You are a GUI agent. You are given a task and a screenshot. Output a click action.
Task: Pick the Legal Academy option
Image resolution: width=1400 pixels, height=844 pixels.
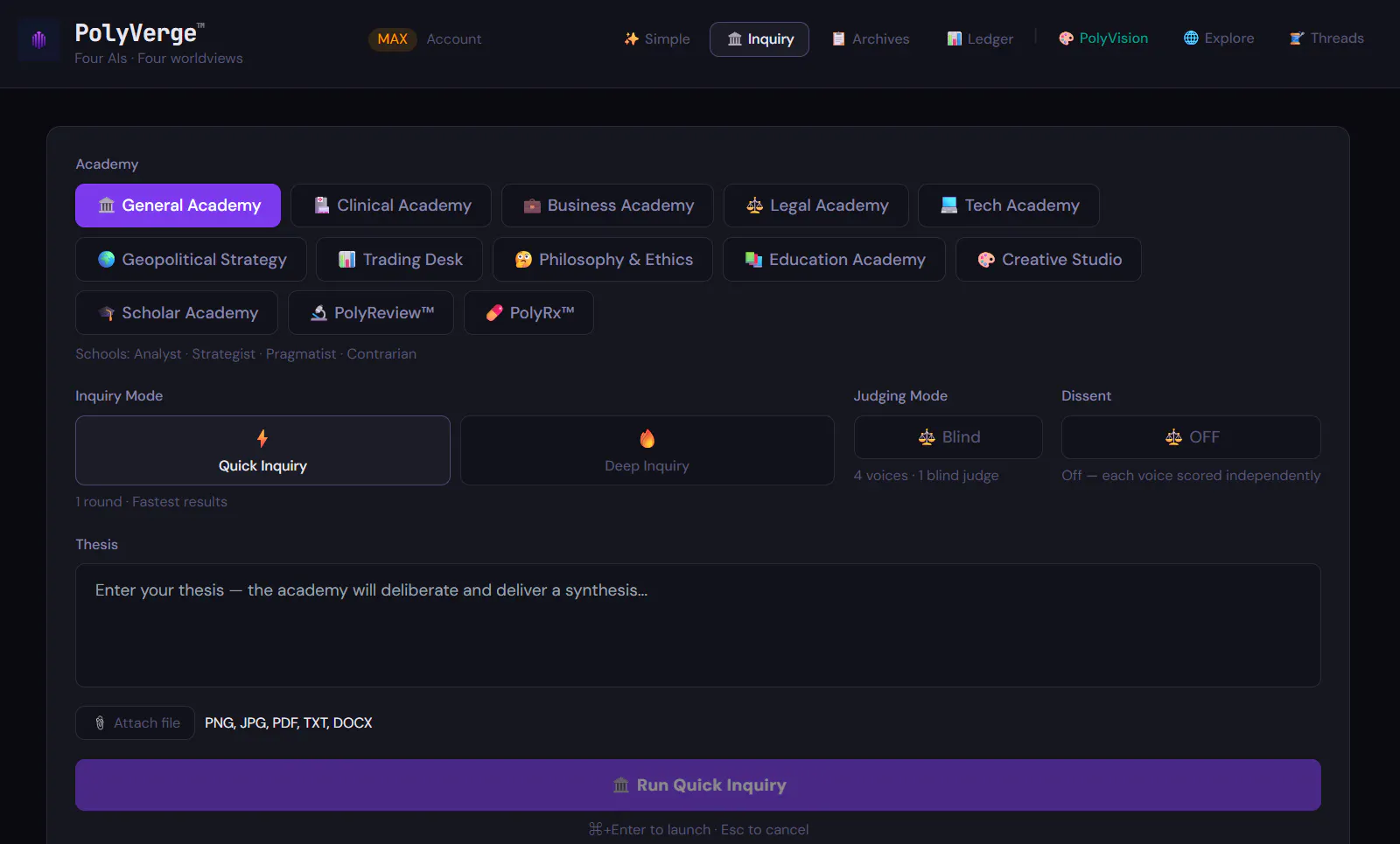pos(816,206)
